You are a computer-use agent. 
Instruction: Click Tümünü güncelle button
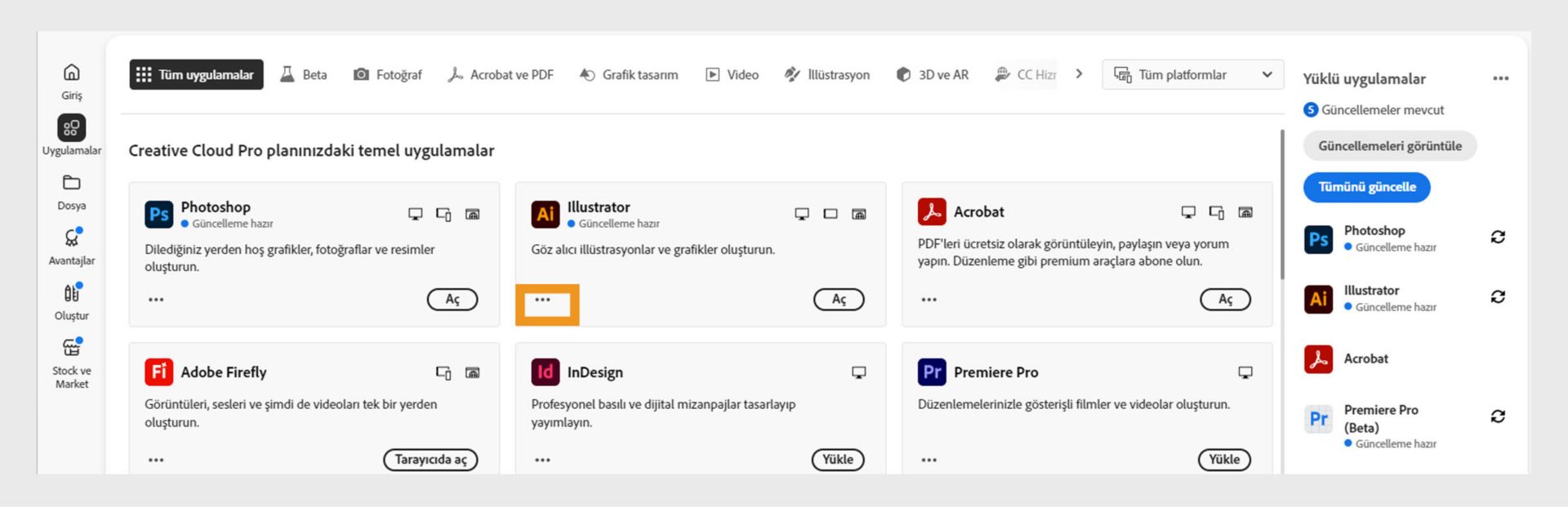coord(1367,187)
